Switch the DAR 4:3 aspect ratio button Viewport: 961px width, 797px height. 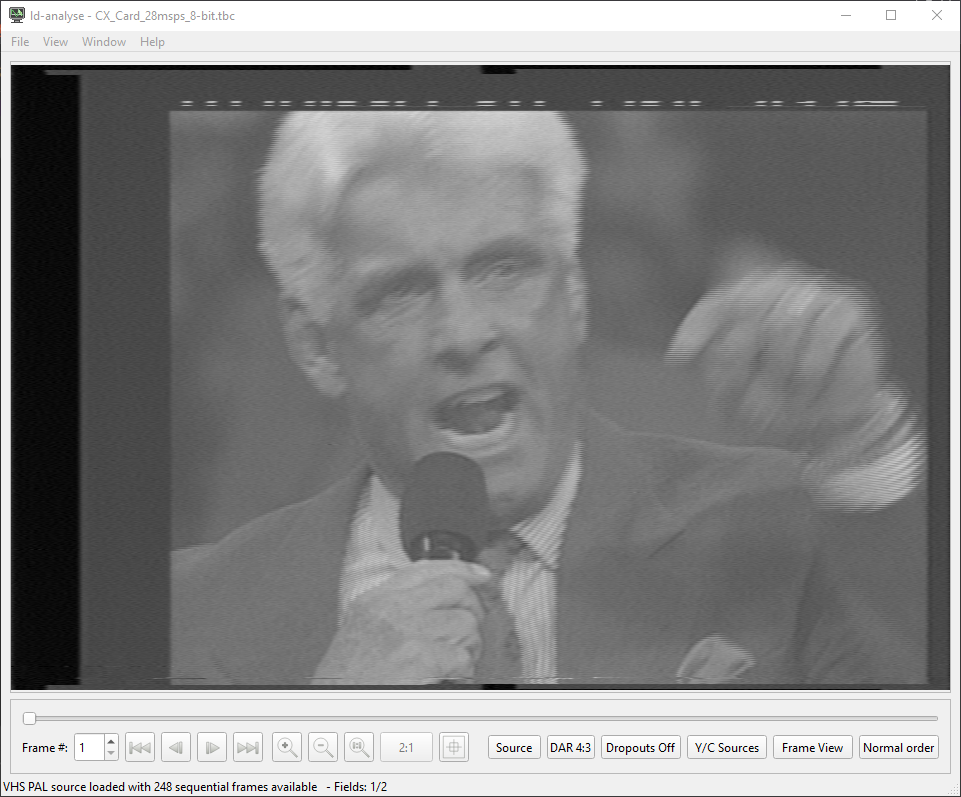pos(570,747)
